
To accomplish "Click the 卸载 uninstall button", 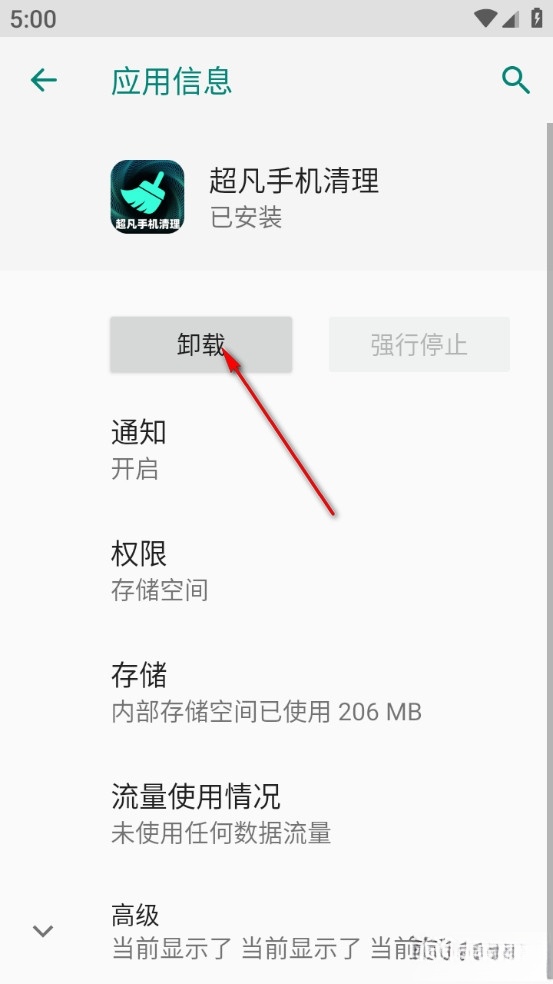I will coord(201,345).
